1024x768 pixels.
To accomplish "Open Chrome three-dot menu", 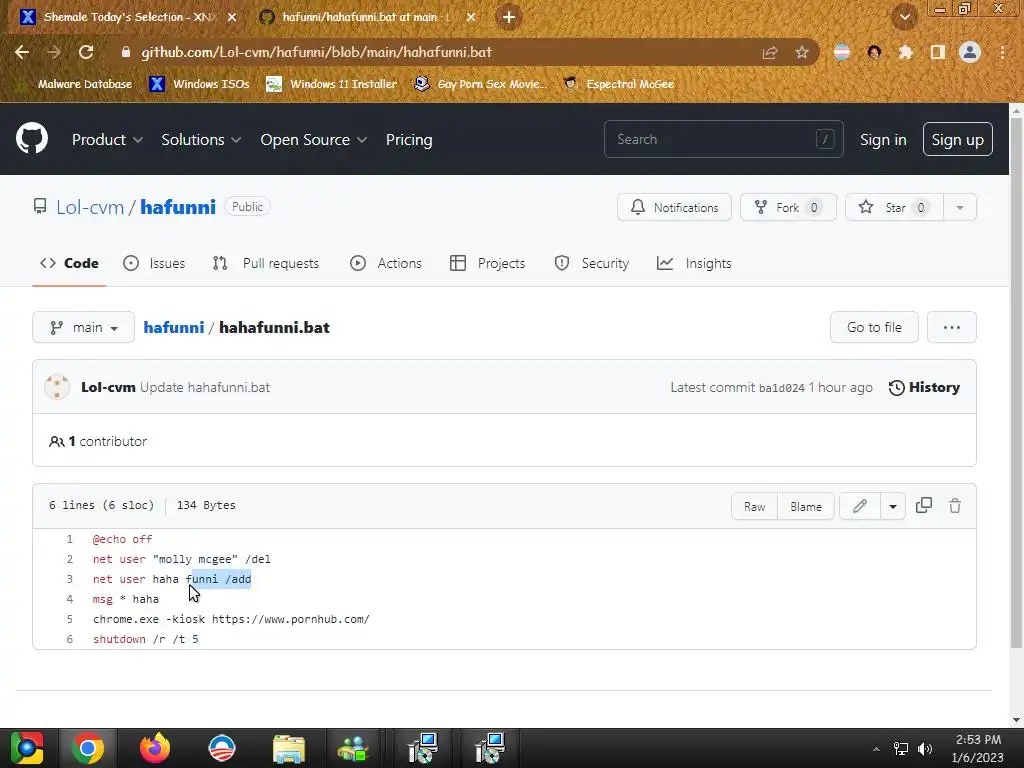I will (1002, 52).
